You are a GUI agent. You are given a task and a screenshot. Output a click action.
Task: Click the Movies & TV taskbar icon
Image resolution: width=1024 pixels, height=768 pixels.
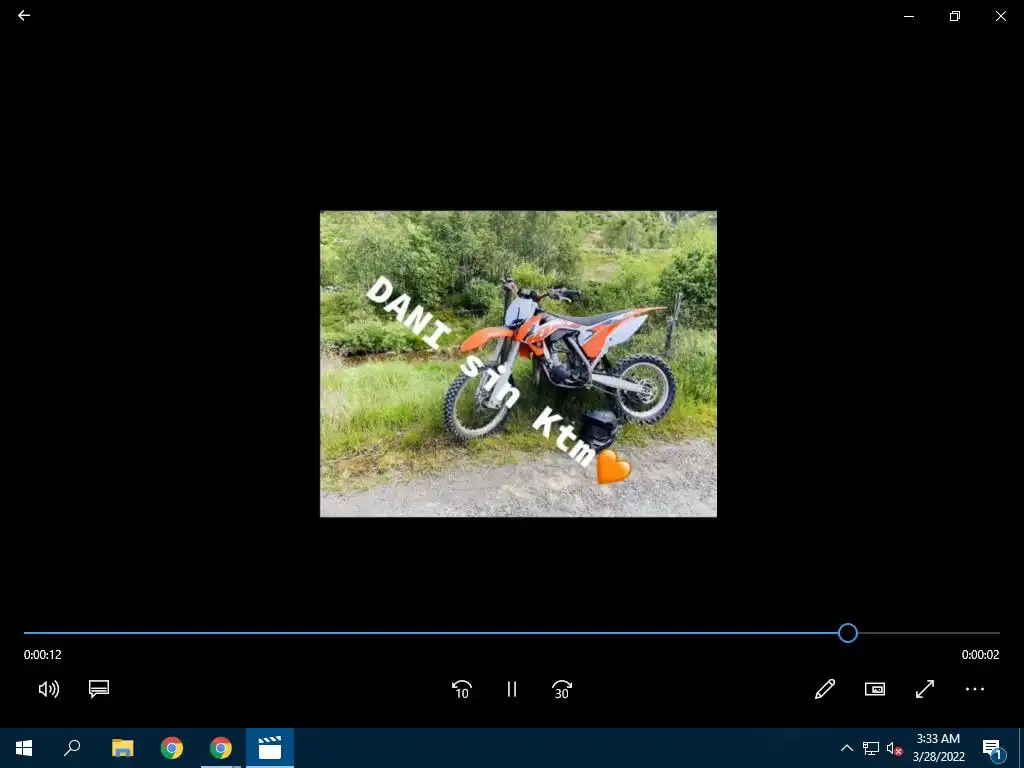270,748
